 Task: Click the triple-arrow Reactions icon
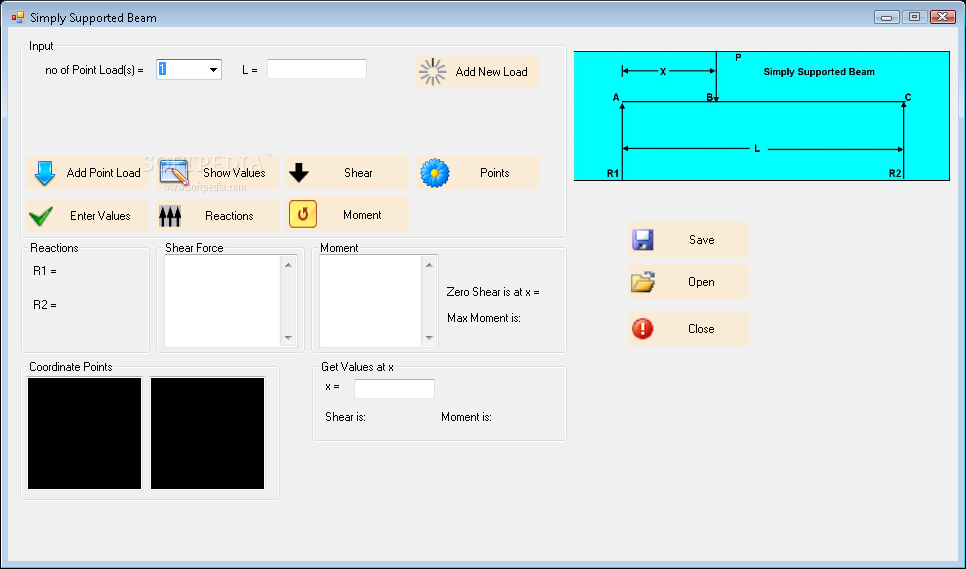170,216
